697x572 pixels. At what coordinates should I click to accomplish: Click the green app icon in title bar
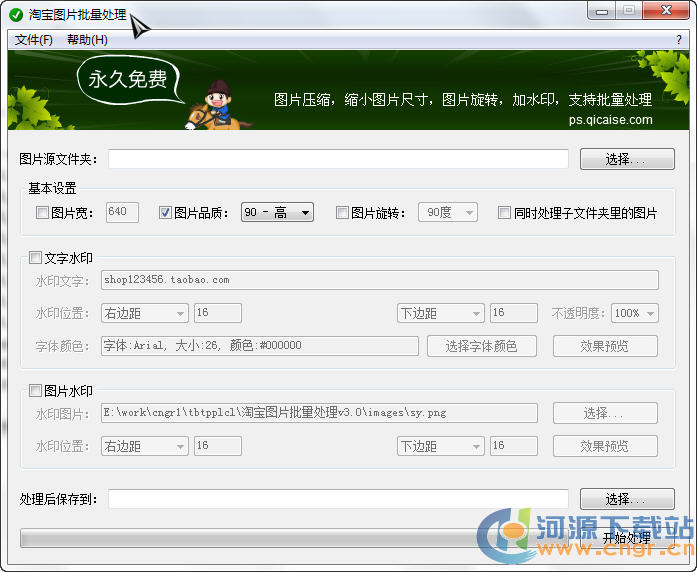15,14
